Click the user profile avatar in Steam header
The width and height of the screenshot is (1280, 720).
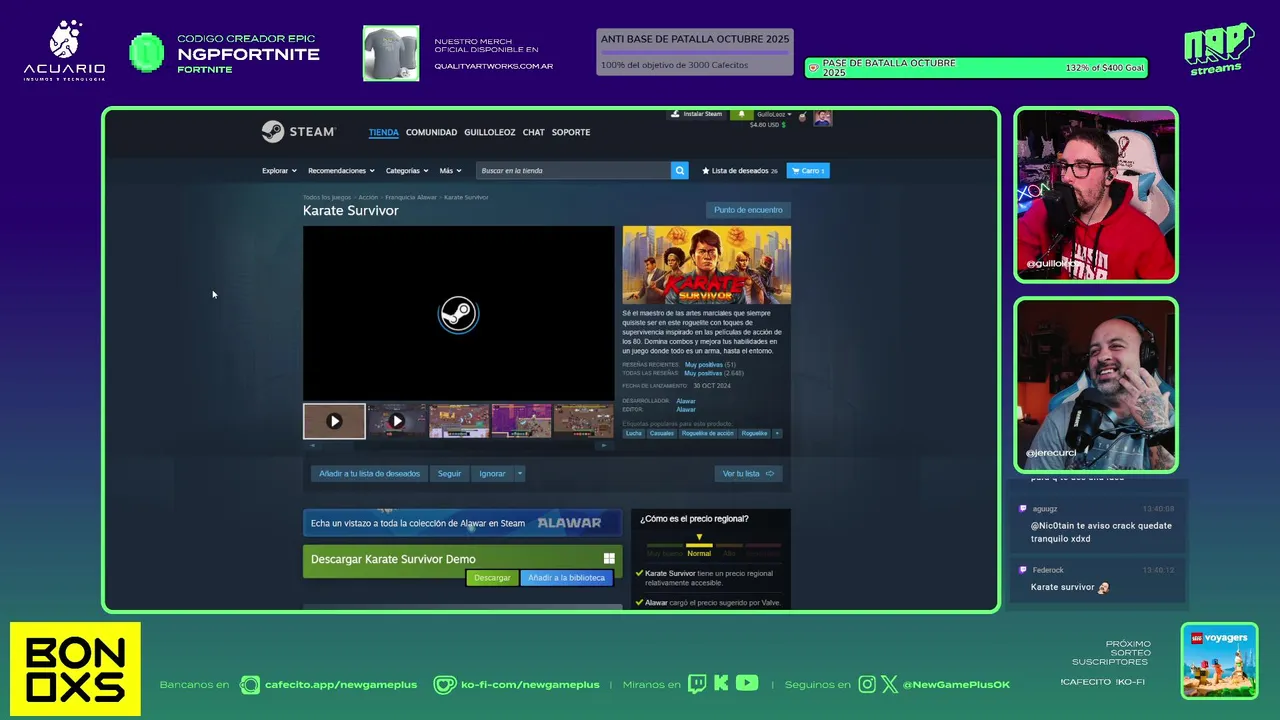(x=822, y=117)
